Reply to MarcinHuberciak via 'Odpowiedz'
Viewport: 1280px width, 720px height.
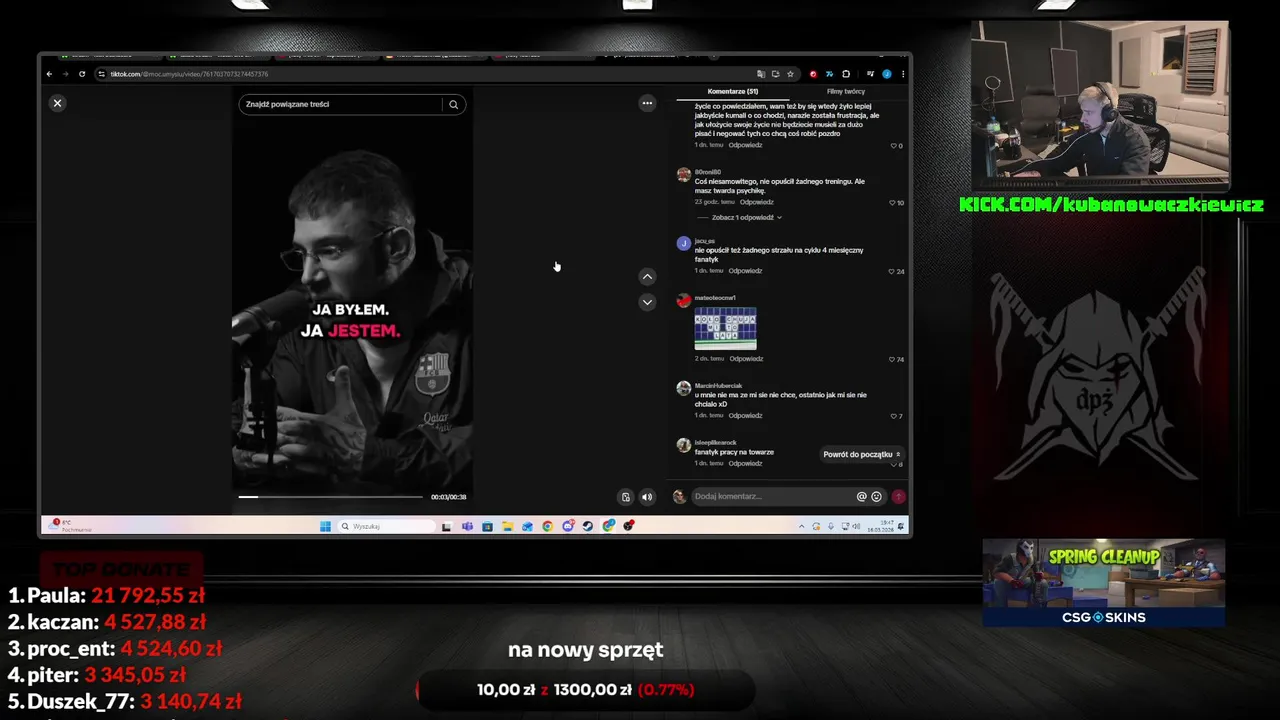[745, 415]
